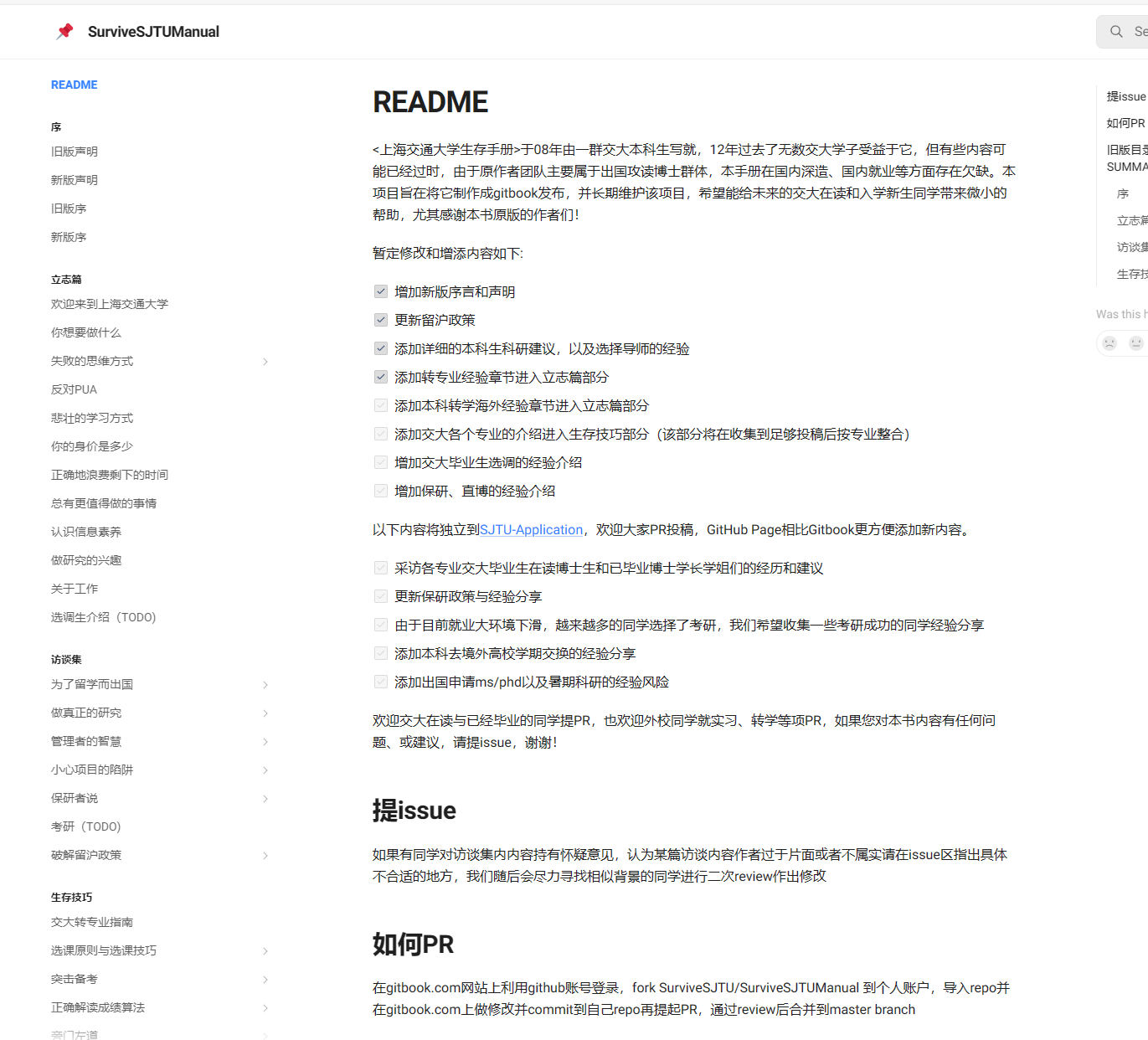Expand 失败的思维方式 sidebar section
Viewport: 1148px width, 1040px height.
click(x=265, y=362)
